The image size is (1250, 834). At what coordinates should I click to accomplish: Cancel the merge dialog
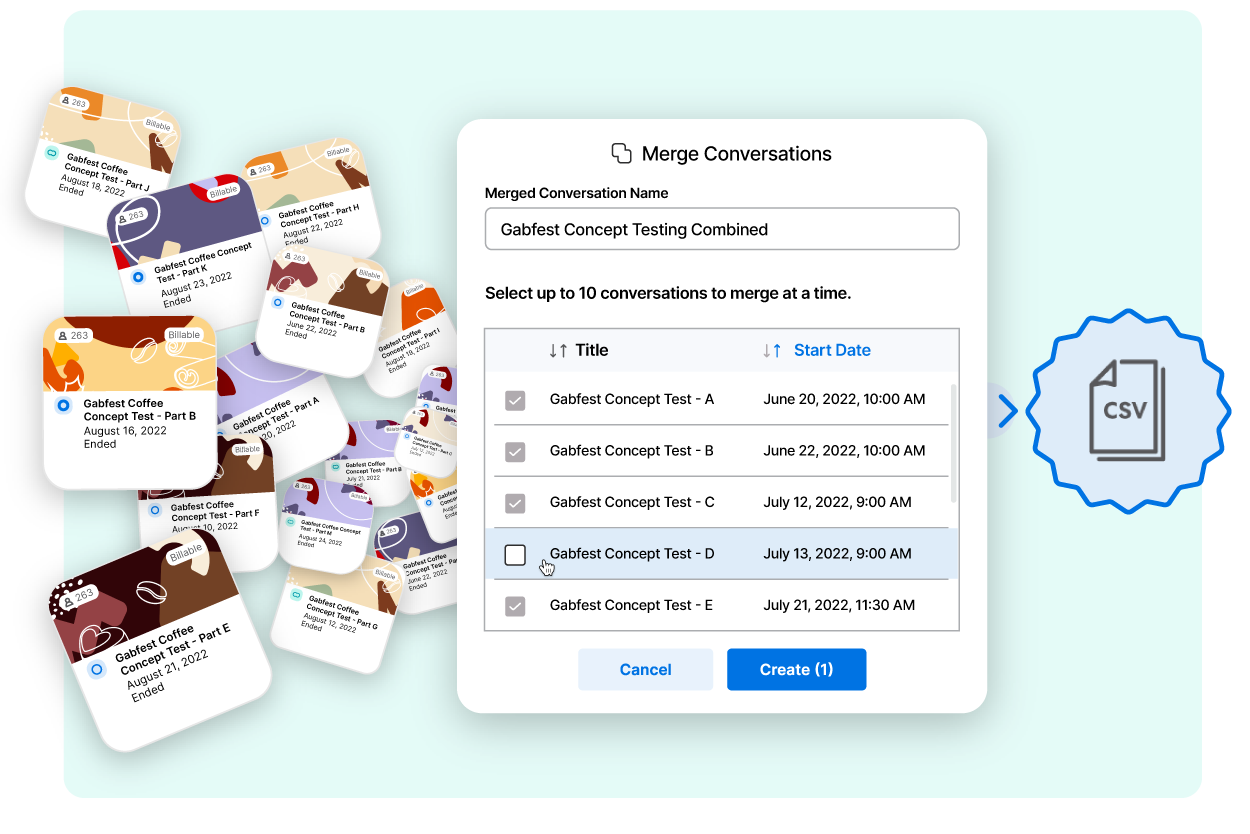645,669
